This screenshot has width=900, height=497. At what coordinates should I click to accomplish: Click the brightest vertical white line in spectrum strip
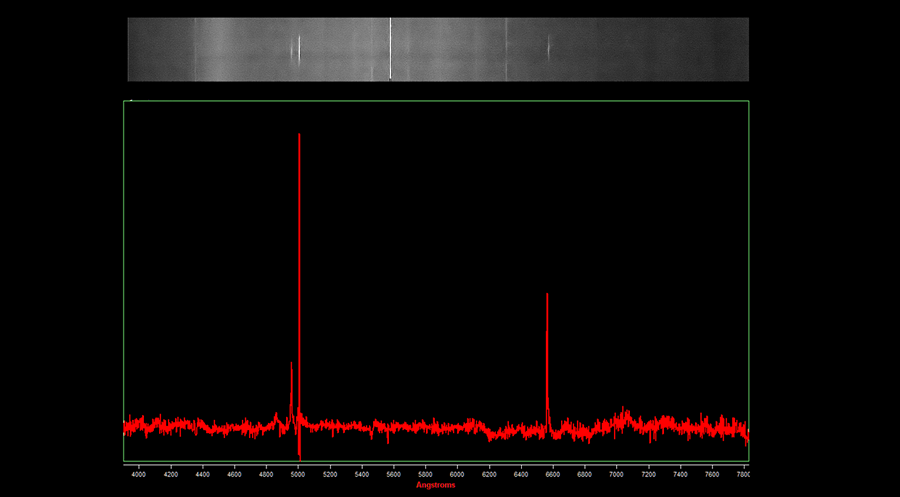390,48
